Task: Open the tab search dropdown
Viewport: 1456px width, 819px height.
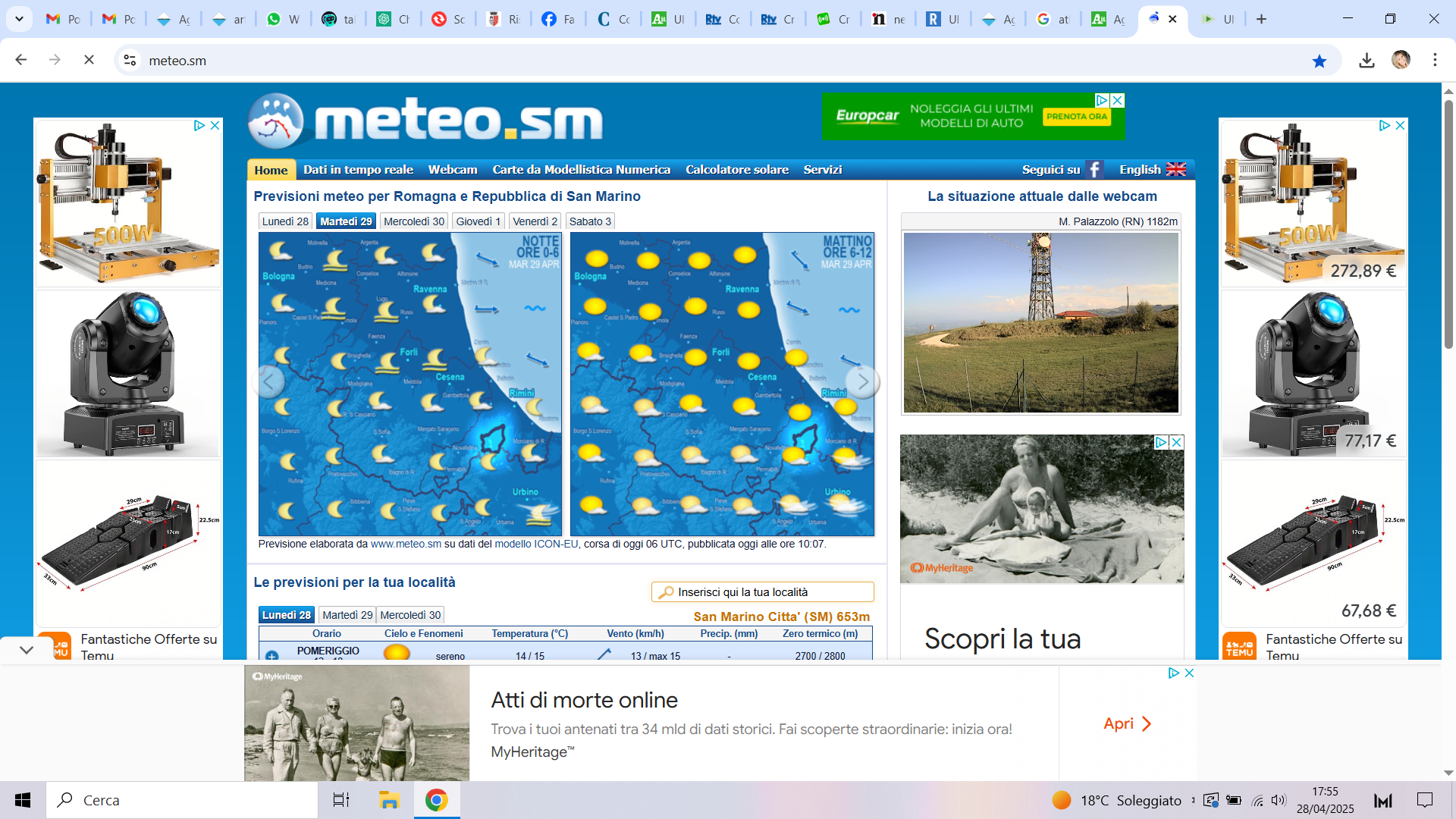Action: 19,19
